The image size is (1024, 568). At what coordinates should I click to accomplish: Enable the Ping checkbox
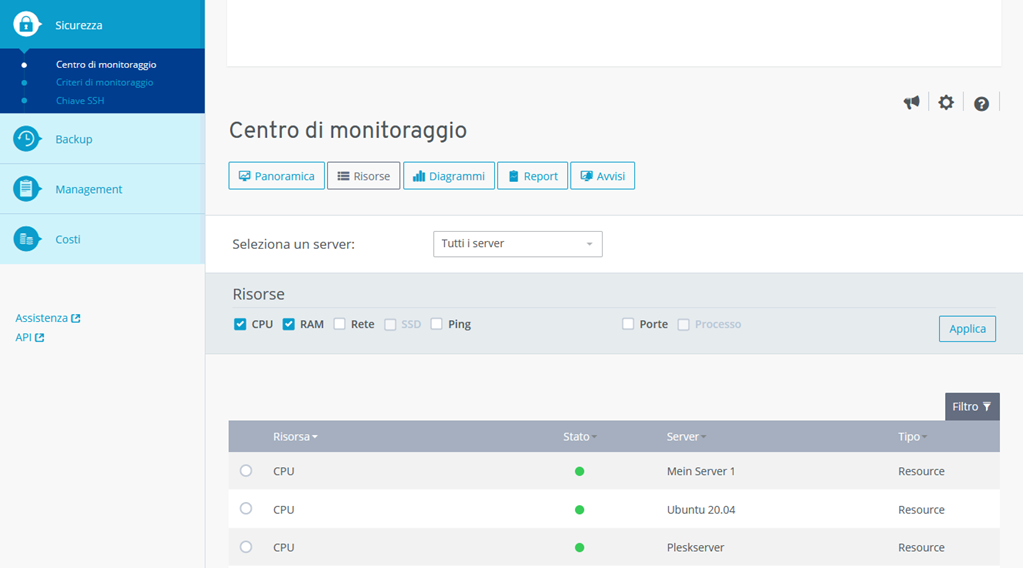coord(436,324)
